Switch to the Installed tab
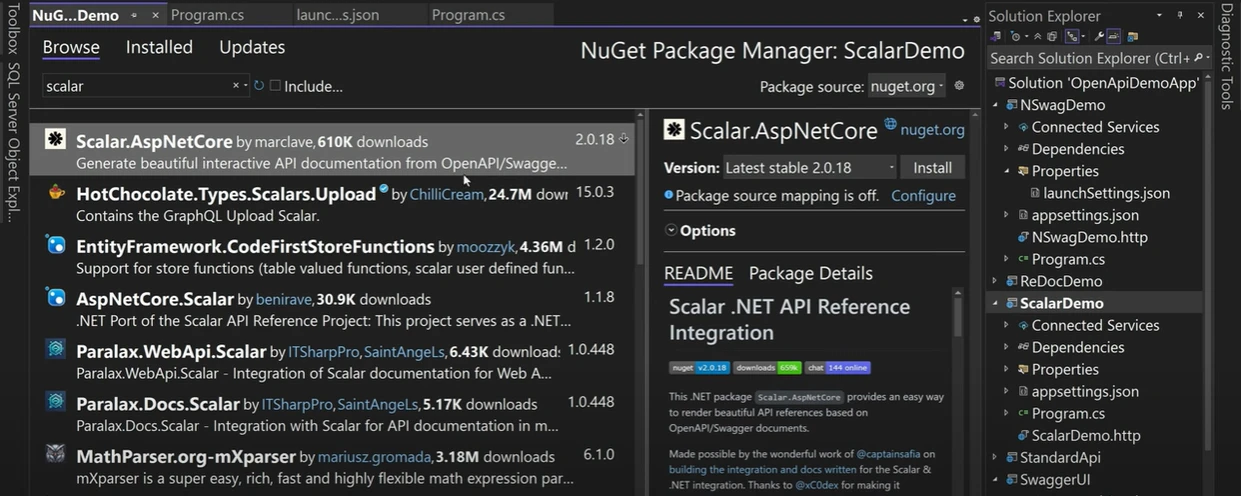 159,47
